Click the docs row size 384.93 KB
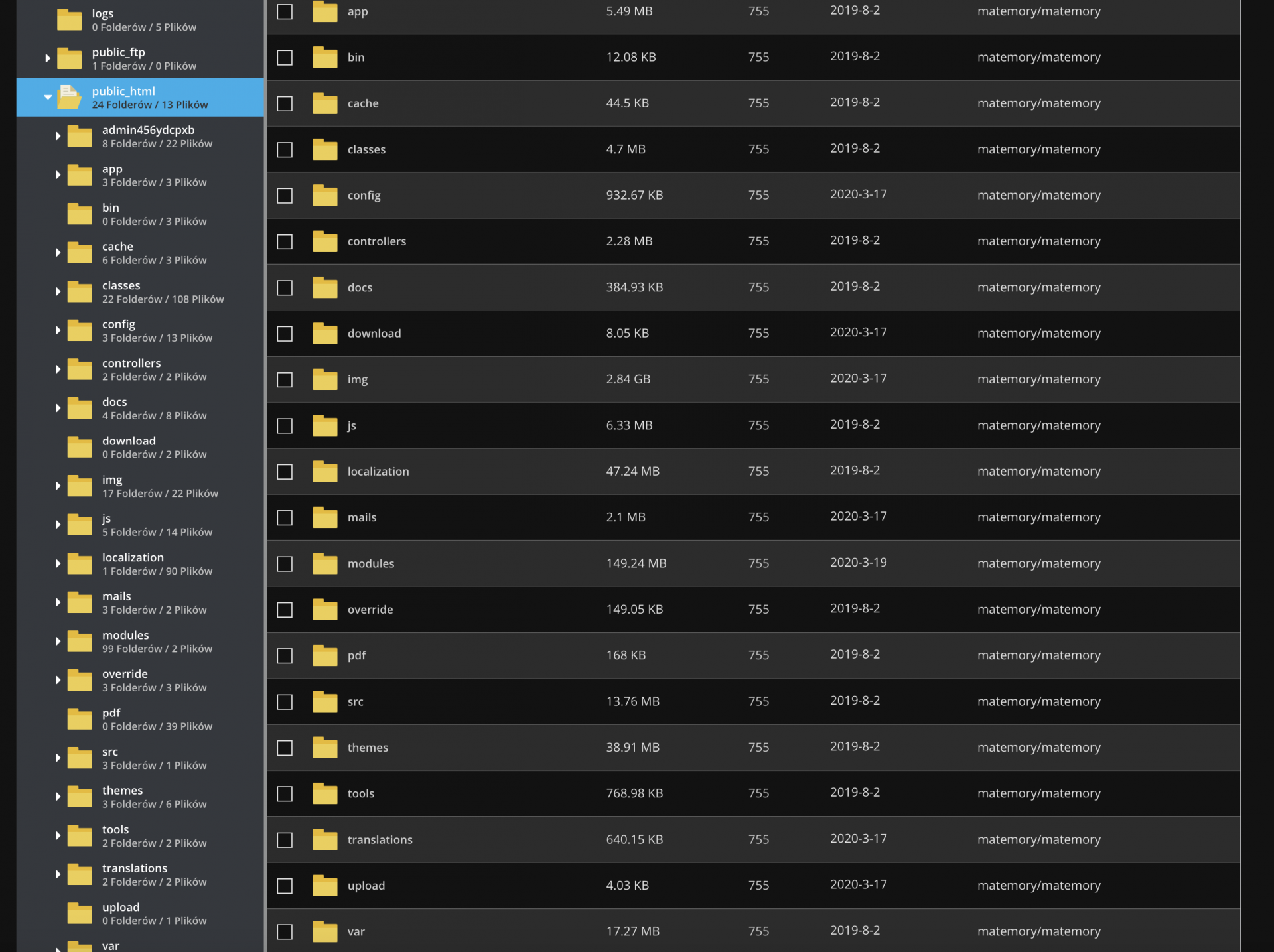The width and height of the screenshot is (1274, 952). coord(634,287)
